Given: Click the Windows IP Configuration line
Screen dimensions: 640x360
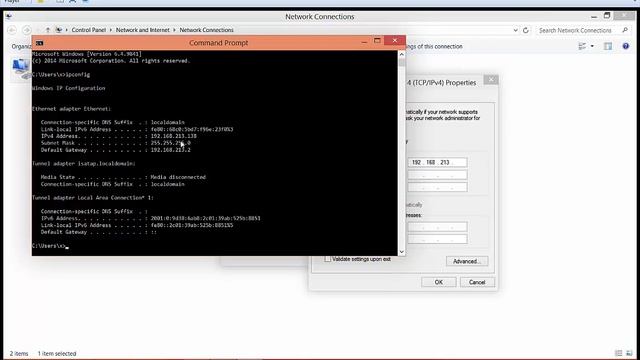Looking at the screenshot, I should [69, 88].
